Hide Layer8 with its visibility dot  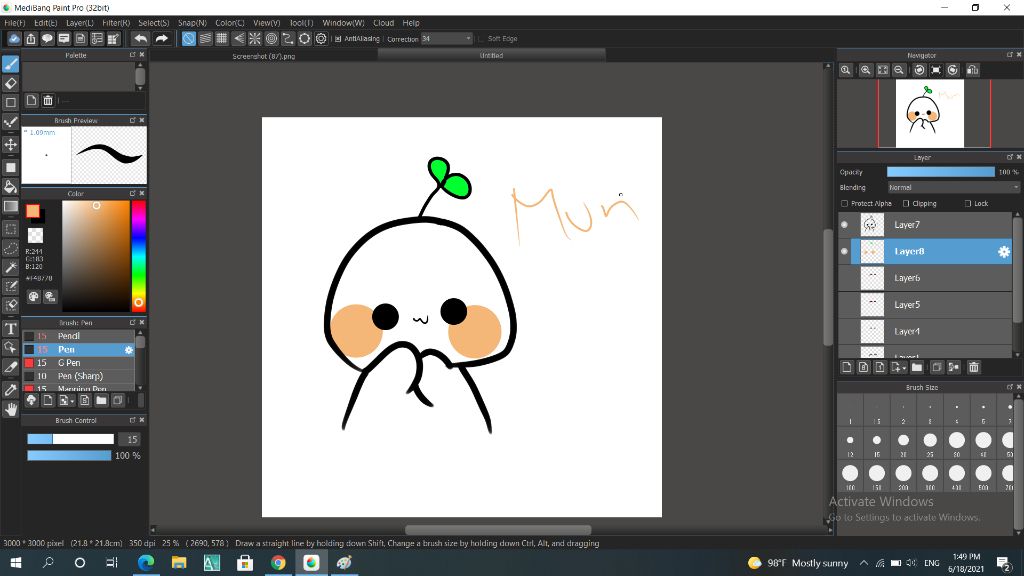pos(844,251)
